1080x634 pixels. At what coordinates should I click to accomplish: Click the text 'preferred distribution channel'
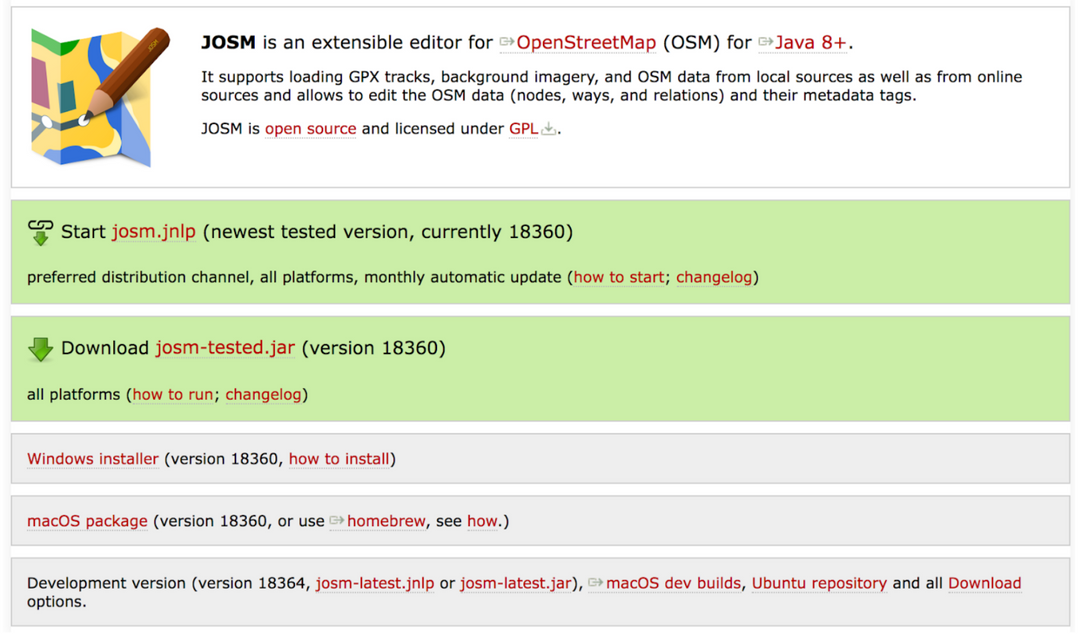tap(139, 277)
